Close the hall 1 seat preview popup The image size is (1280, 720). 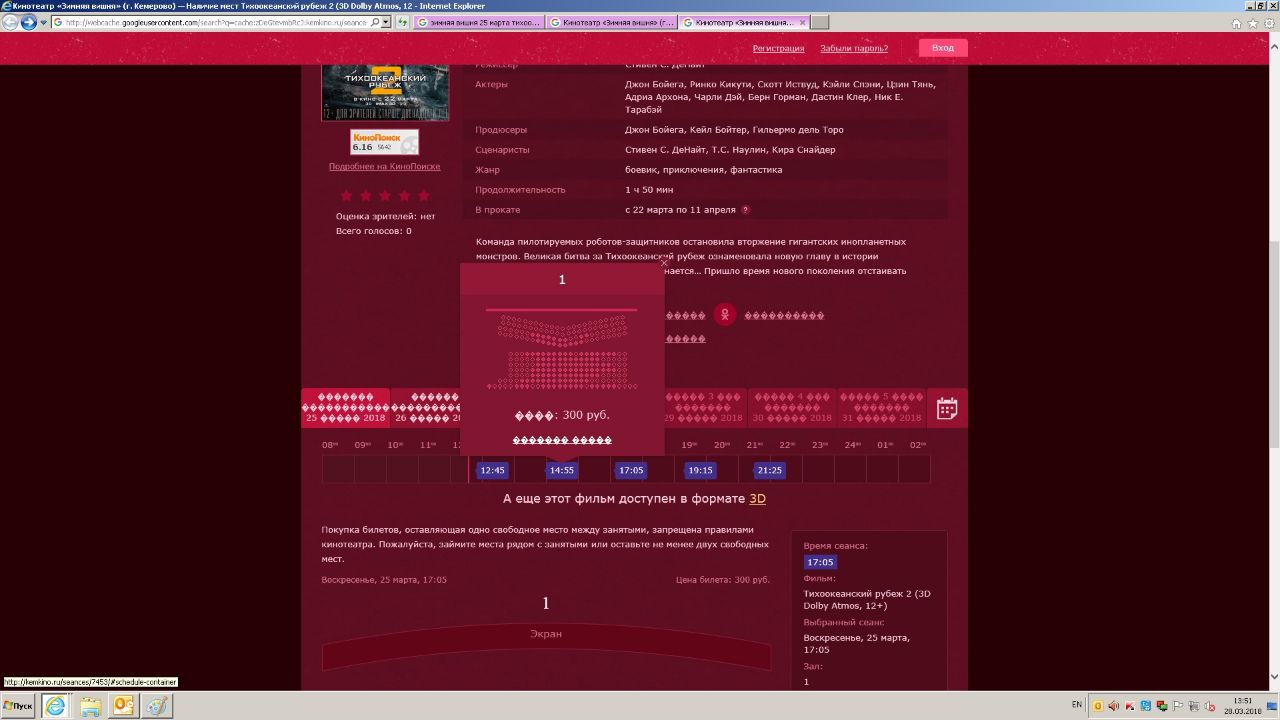663,264
